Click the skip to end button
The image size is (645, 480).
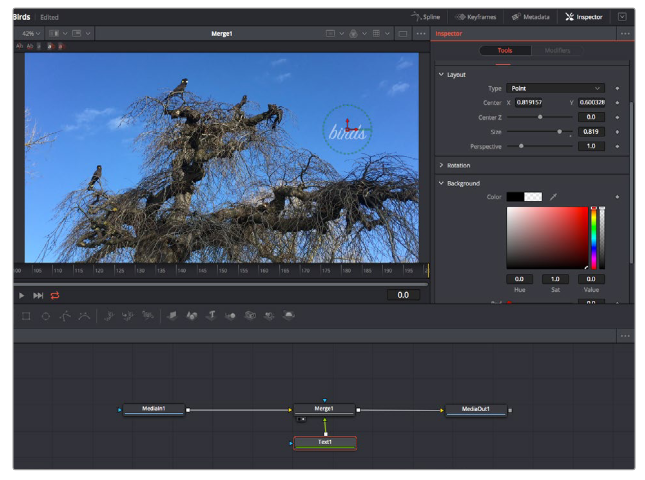pyautogui.click(x=38, y=295)
